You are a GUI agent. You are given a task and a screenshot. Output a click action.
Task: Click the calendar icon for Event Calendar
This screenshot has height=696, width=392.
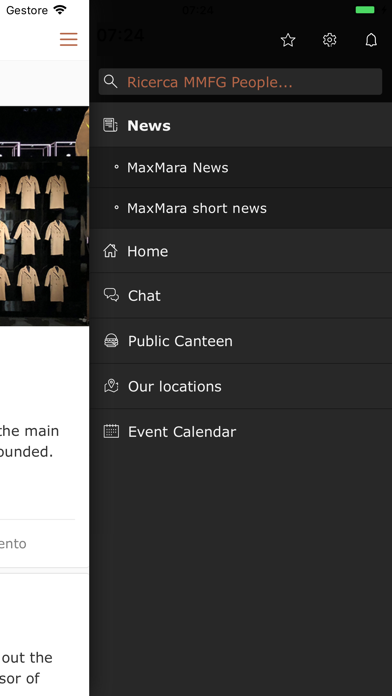point(111,431)
